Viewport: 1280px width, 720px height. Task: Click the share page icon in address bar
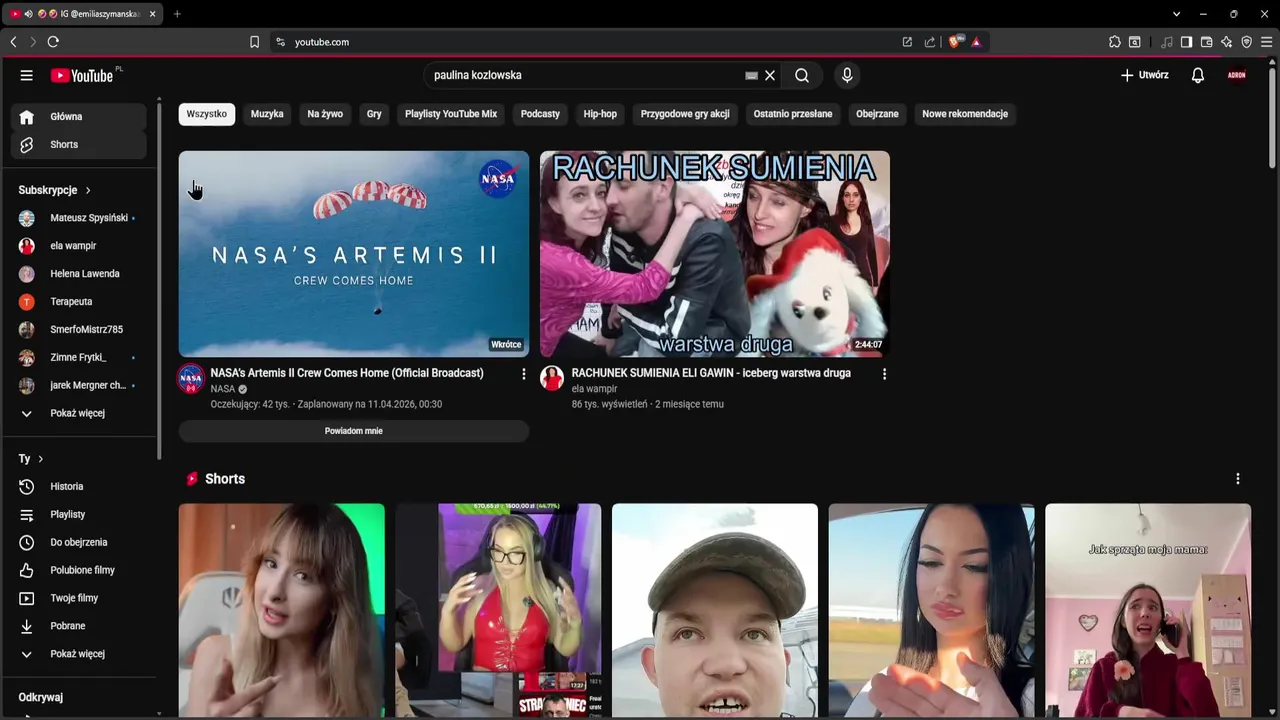930,42
